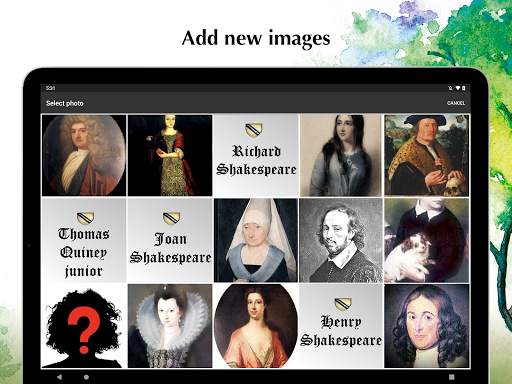Select the Richard Shakespeare image tile
Viewport: 512px width, 384px height.
[256, 155]
